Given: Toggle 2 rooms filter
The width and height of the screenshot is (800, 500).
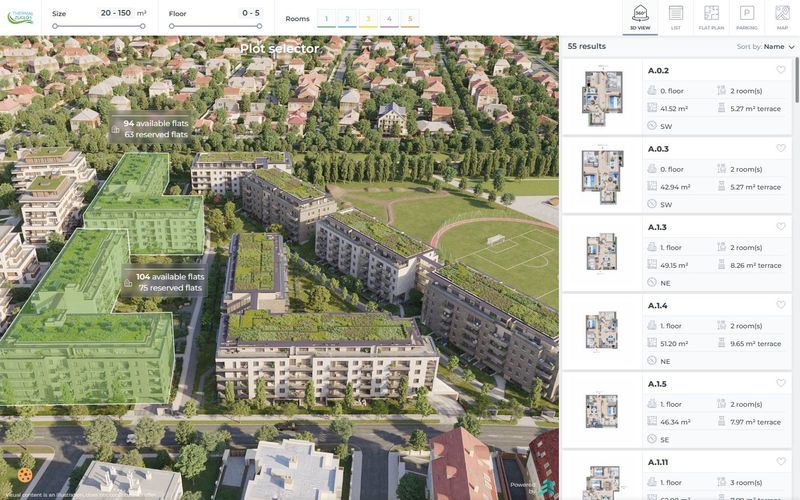Looking at the screenshot, I should [347, 18].
